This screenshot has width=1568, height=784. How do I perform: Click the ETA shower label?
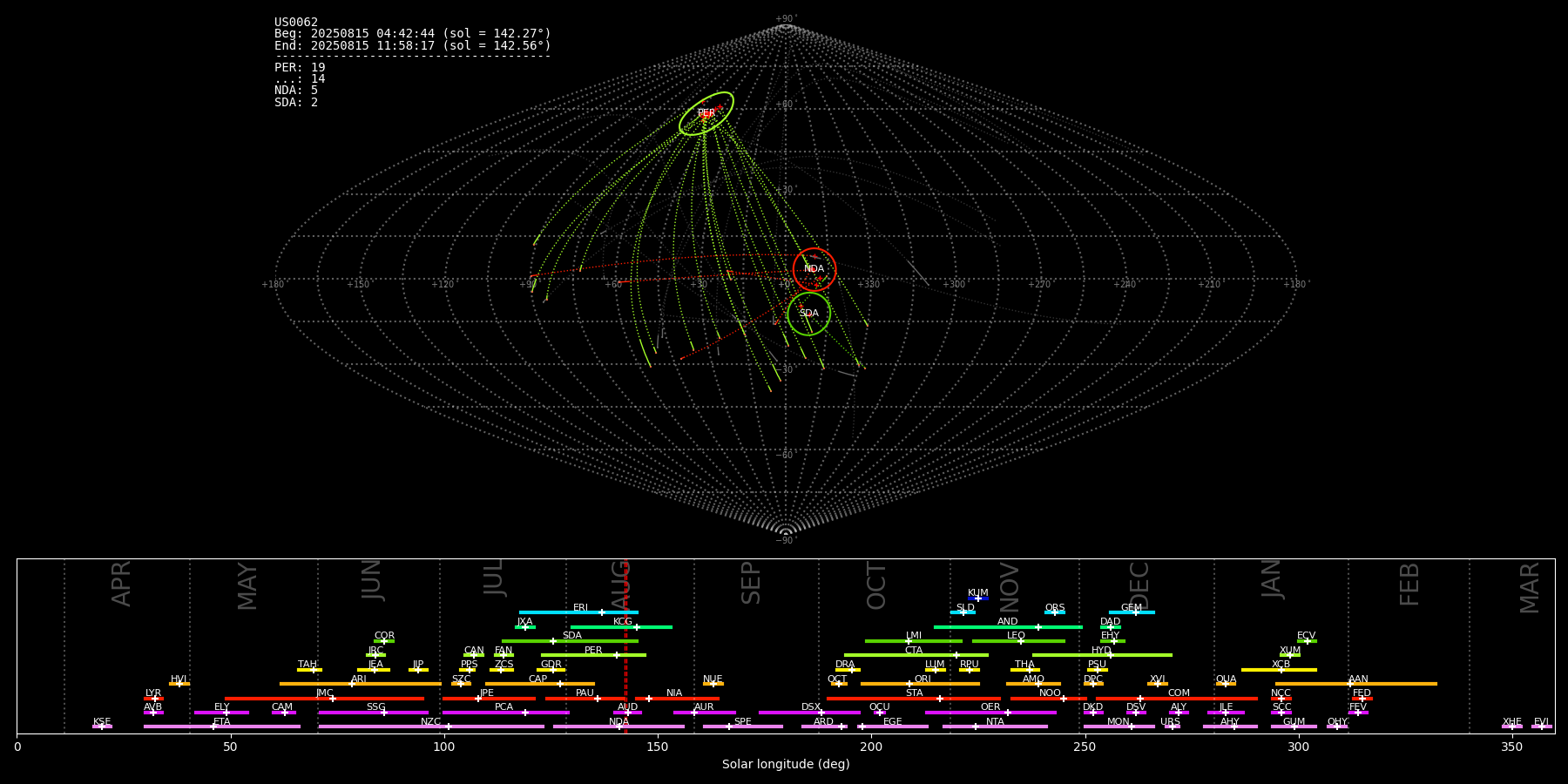pos(222,722)
